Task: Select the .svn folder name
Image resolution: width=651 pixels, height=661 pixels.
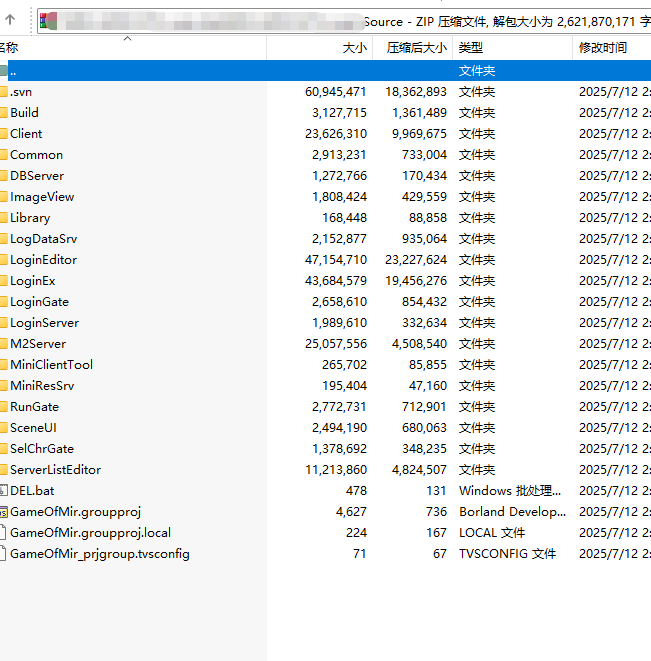Action: [21, 91]
